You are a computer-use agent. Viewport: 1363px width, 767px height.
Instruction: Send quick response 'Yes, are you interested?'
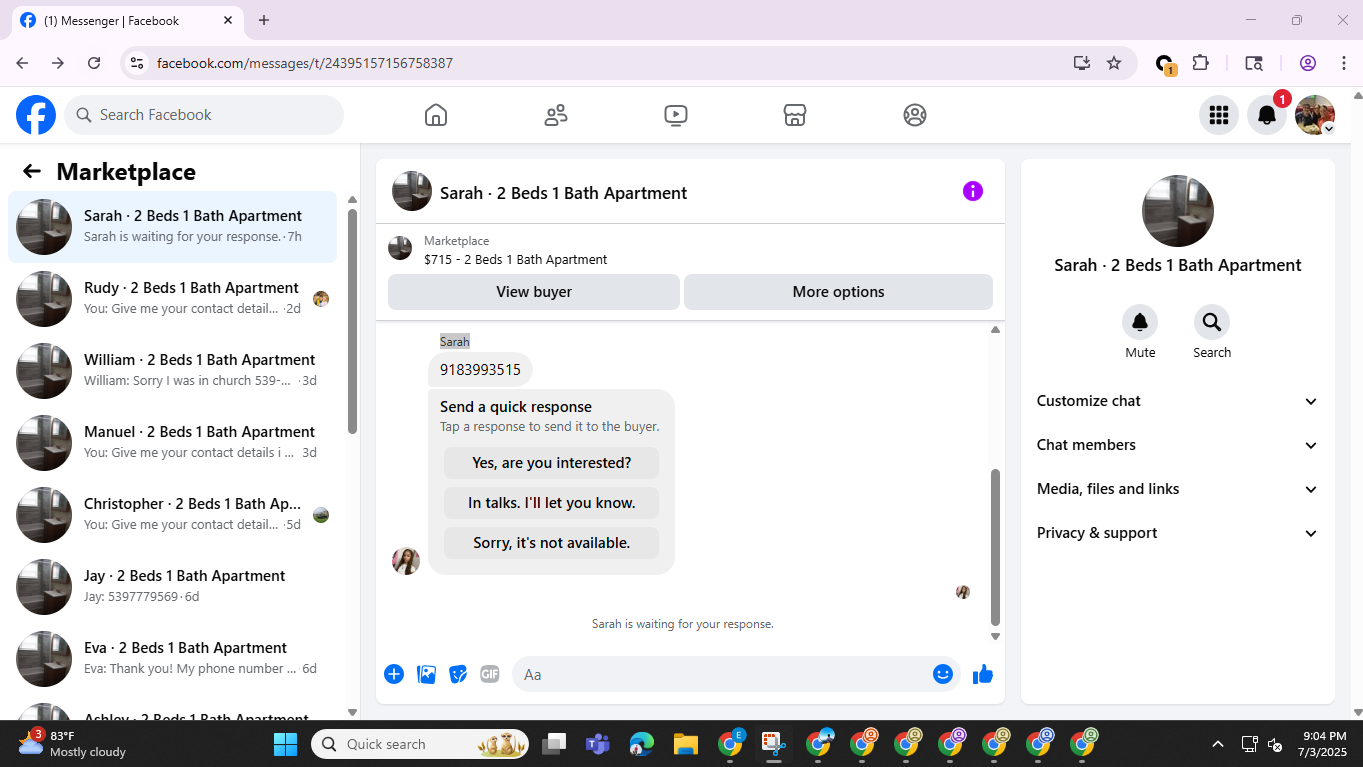coord(552,463)
